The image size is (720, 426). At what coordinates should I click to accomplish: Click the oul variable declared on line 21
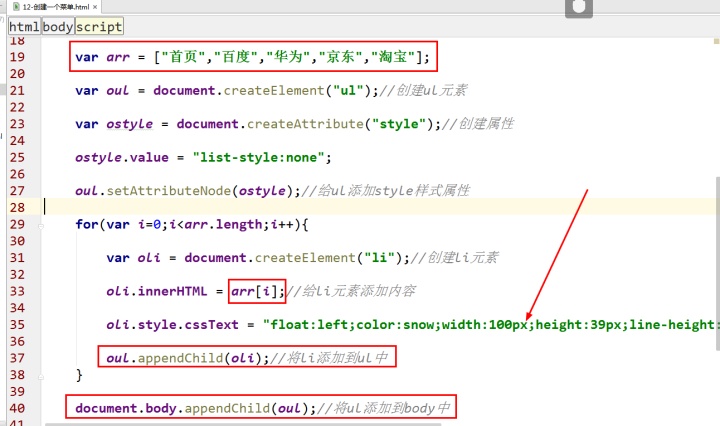pyautogui.click(x=118, y=90)
